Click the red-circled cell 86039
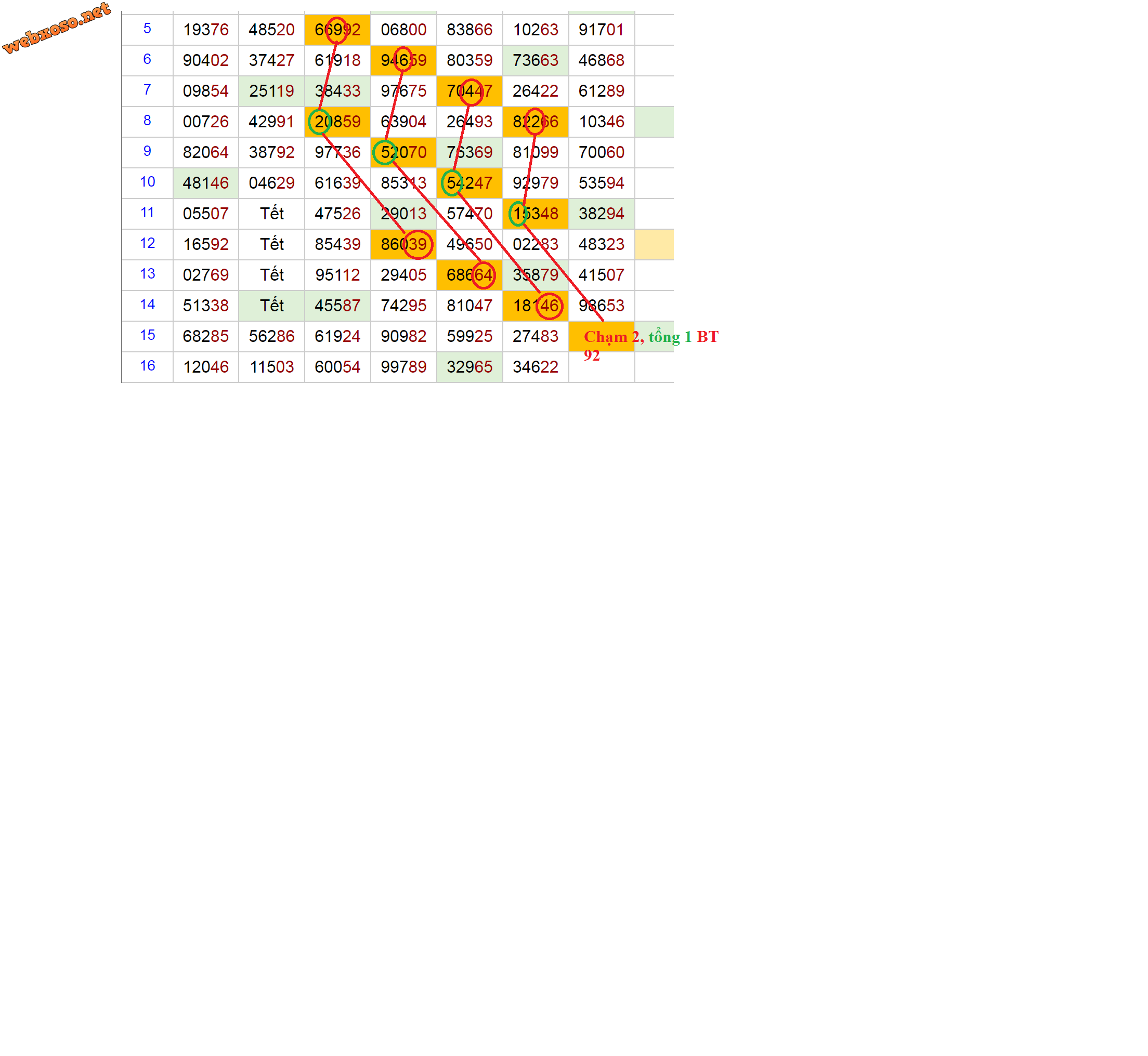This screenshot has width=1148, height=1056. [x=403, y=245]
